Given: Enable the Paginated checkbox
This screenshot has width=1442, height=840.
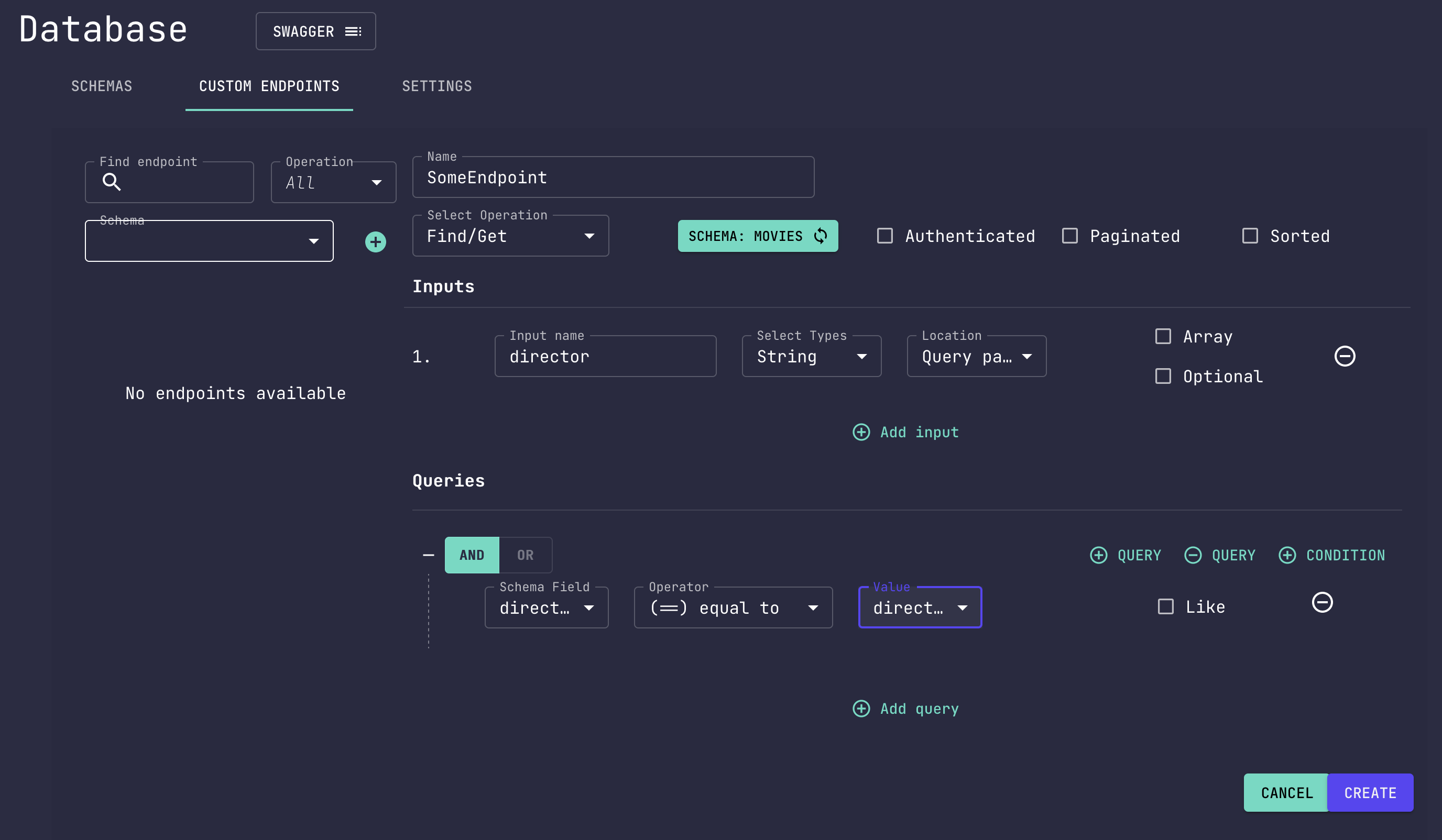Looking at the screenshot, I should 1069,236.
